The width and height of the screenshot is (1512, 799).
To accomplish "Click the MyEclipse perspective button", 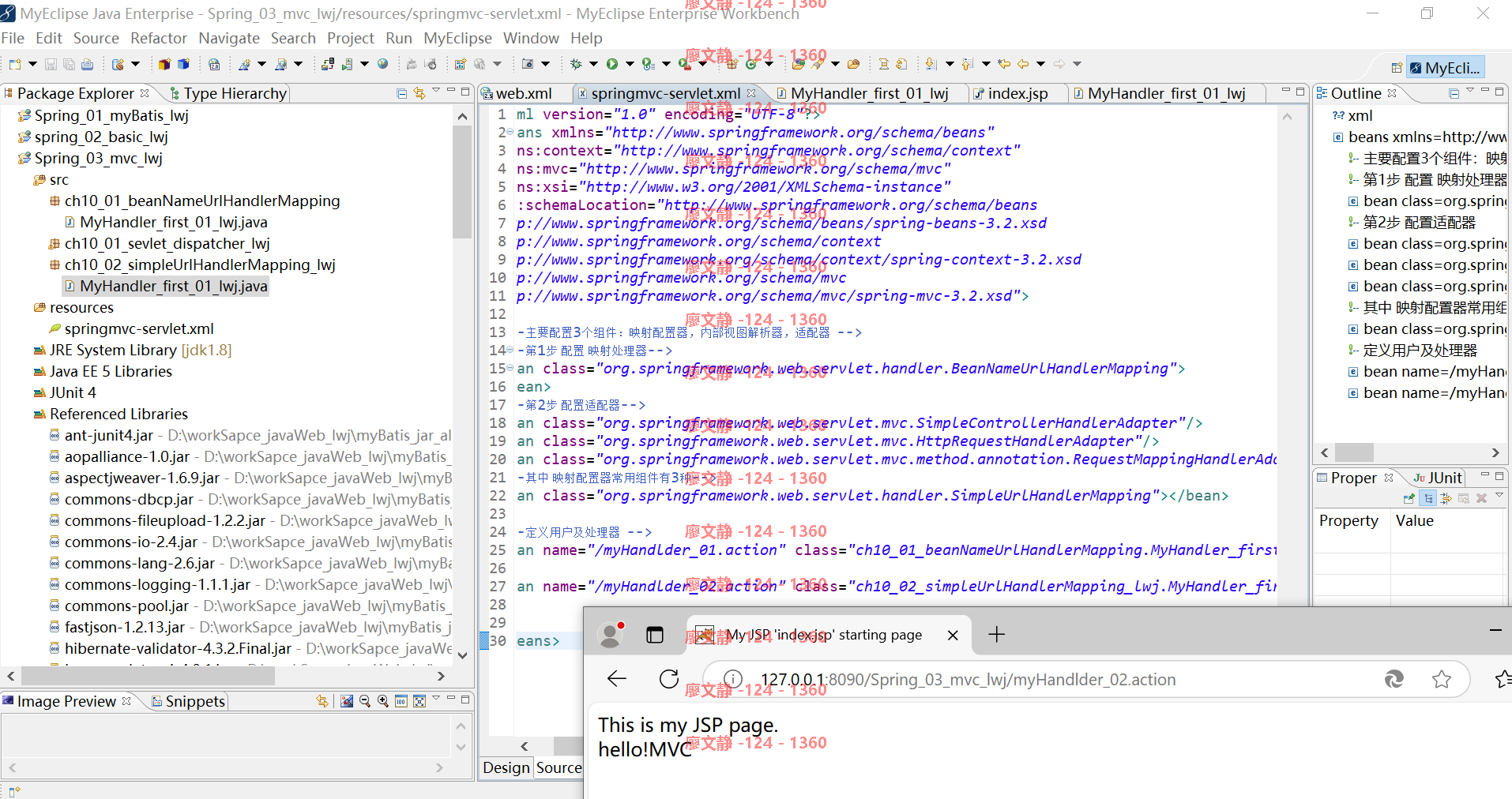I will pos(1445,68).
